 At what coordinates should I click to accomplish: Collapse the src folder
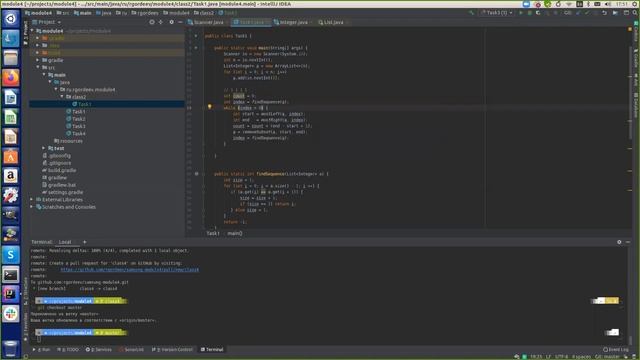coord(38,67)
